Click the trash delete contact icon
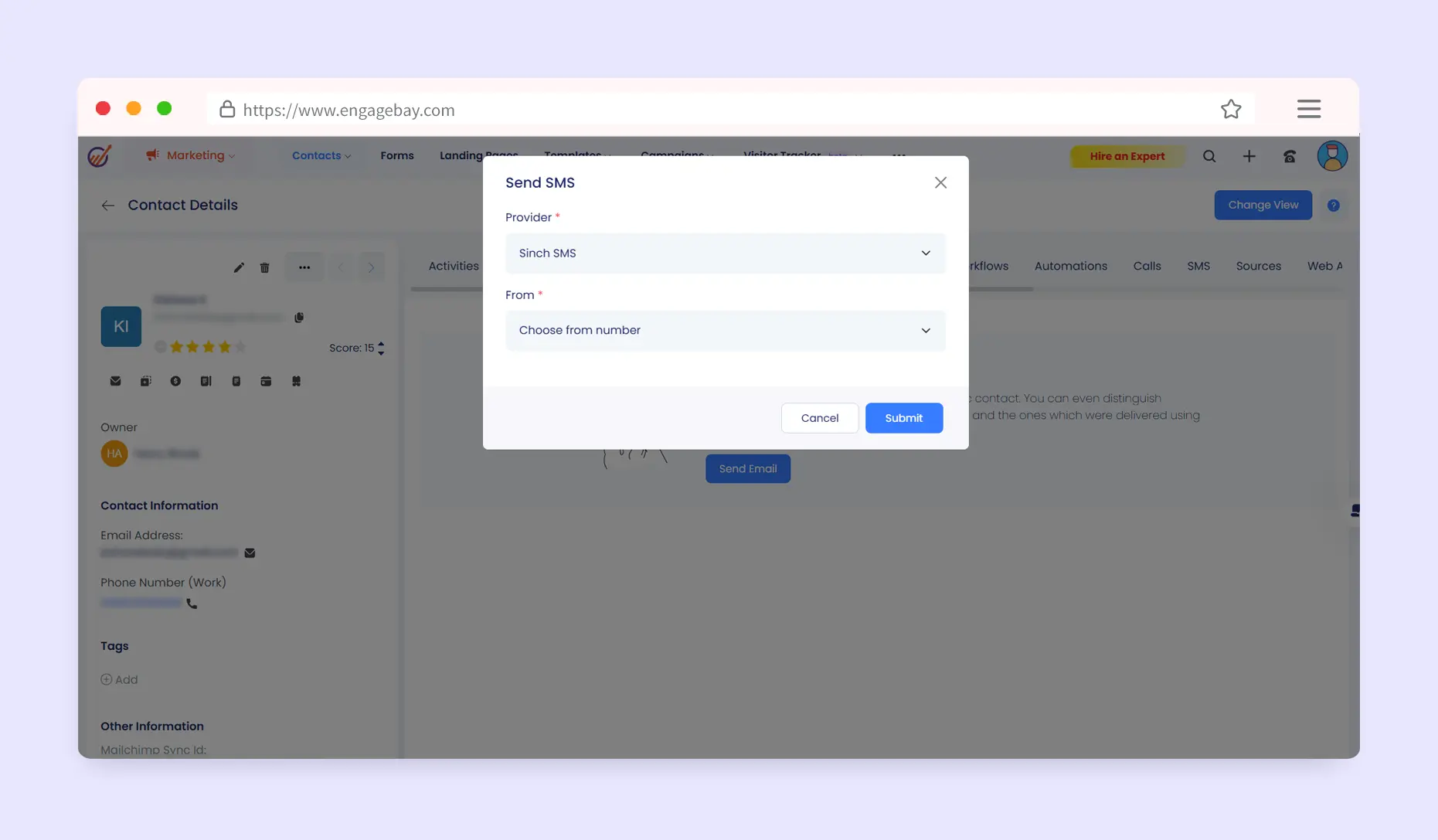Image resolution: width=1438 pixels, height=840 pixels. pyautogui.click(x=265, y=267)
